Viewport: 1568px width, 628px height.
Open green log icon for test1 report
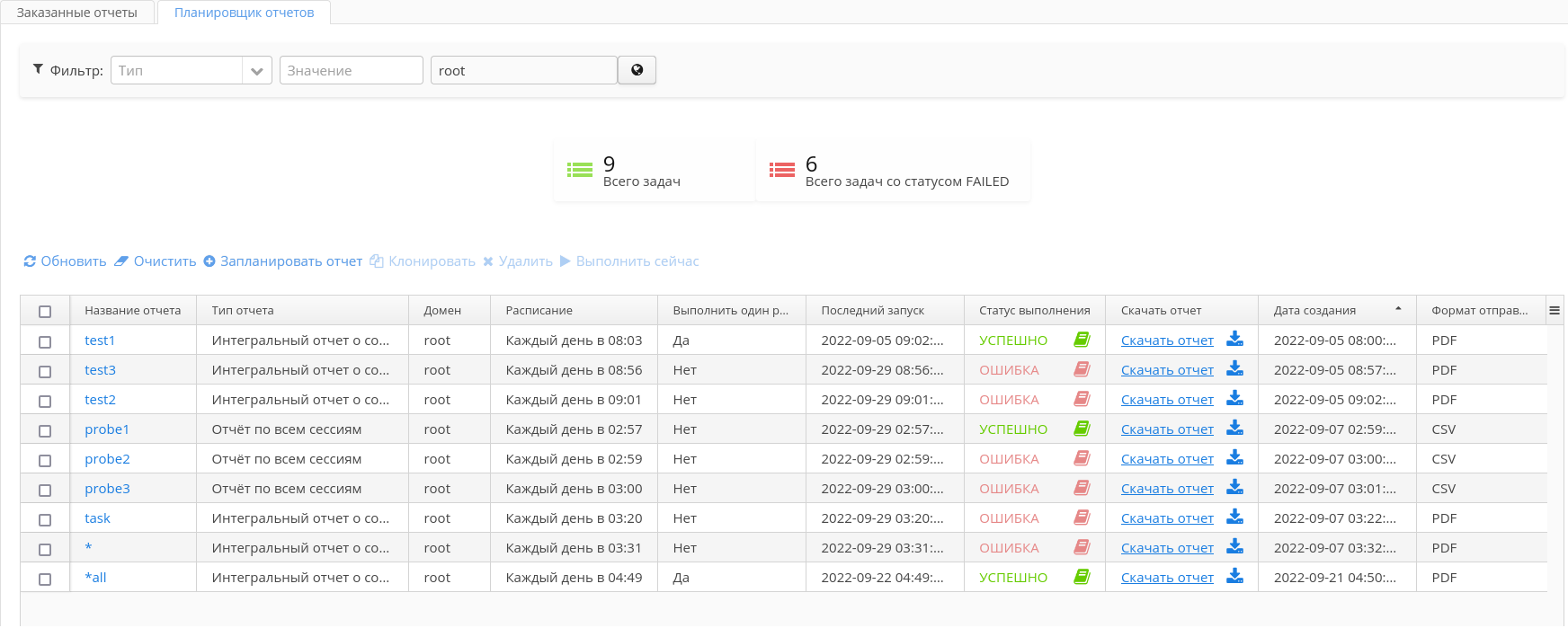tap(1082, 340)
